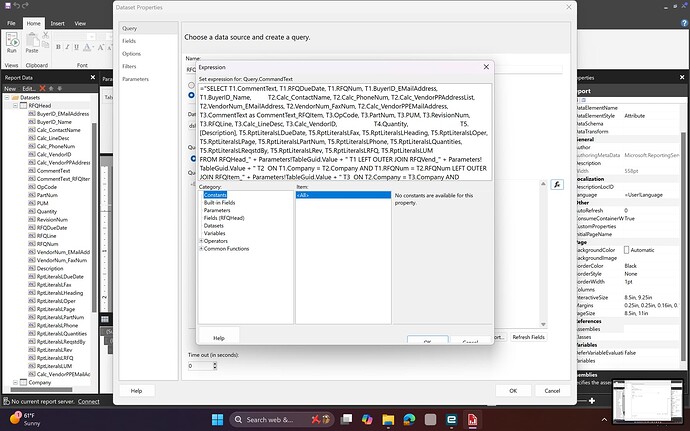Select the Filters page in Dataset Properties
The image size is (690, 431).
pyautogui.click(x=148, y=66)
